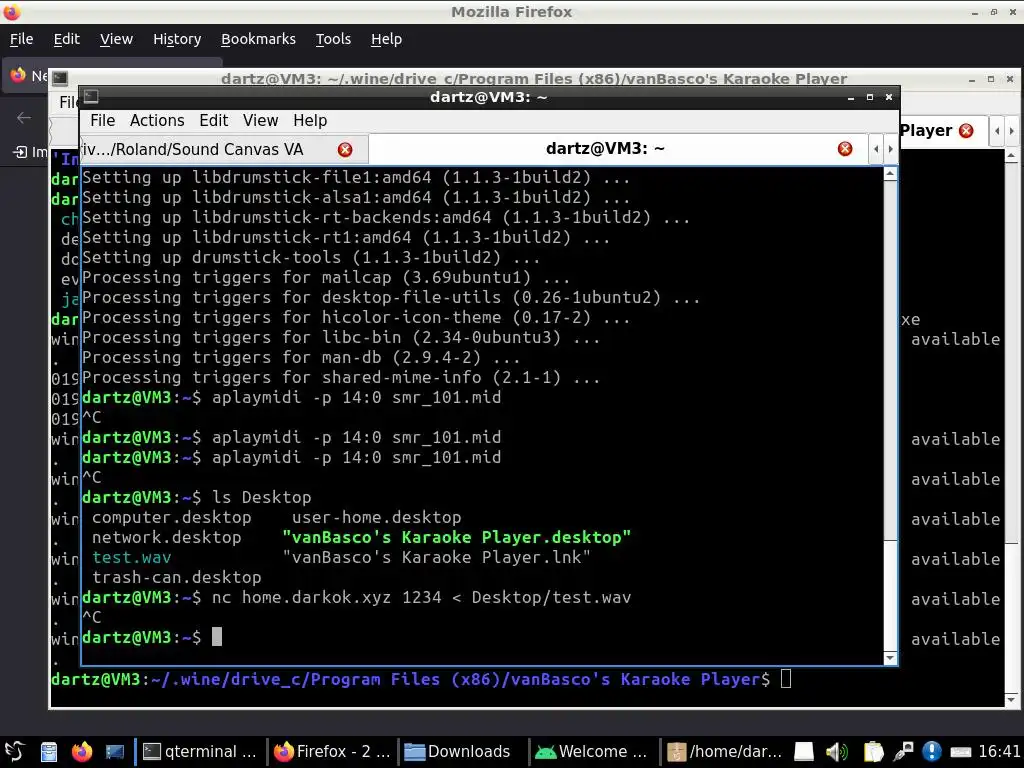Launch the file manager from the panel quicklaunch

click(x=49, y=752)
